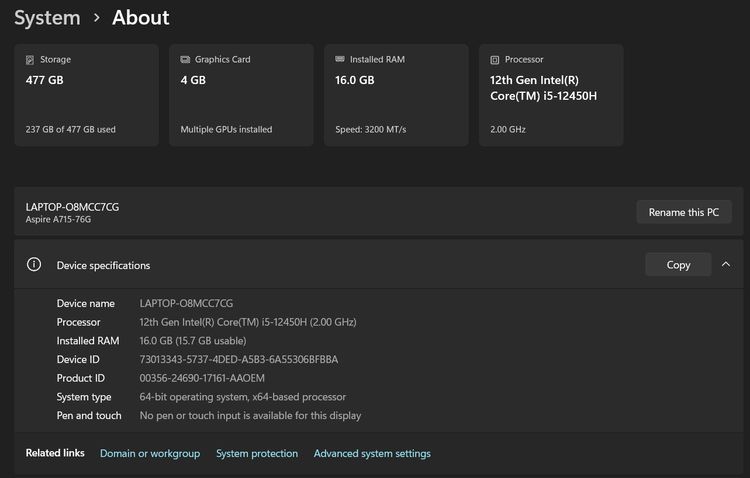Select the Processor i5-12450H card
Screen dimensions: 750x478
pyautogui.click(x=551, y=96)
